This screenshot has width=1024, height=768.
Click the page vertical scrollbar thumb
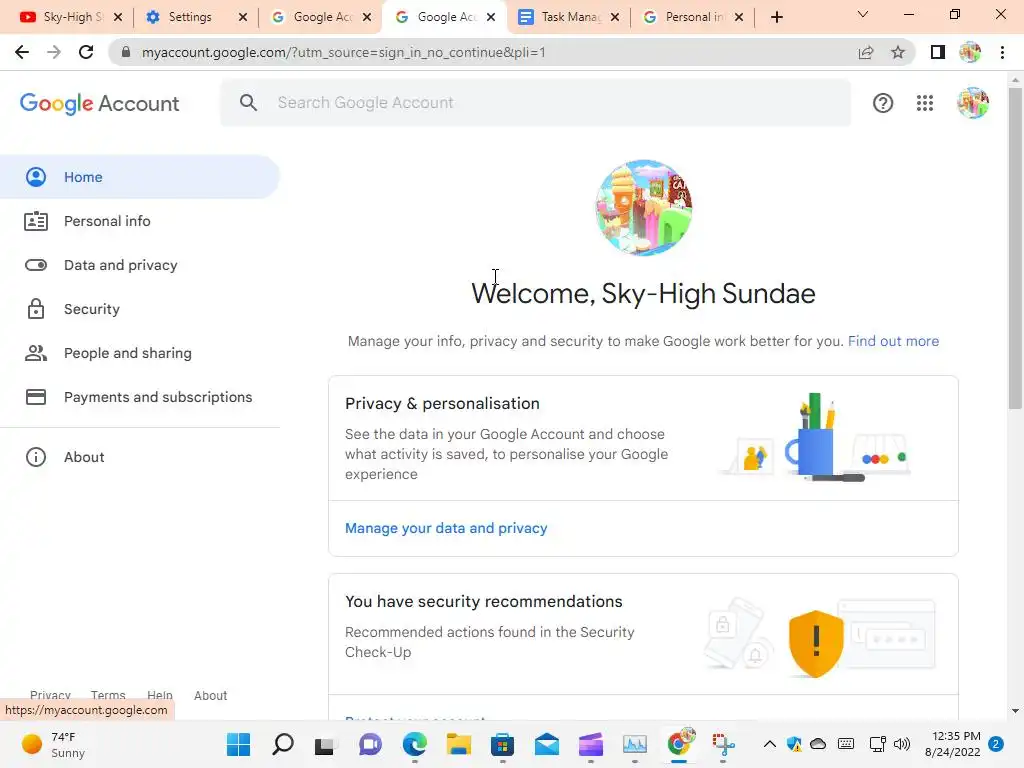pyautogui.click(x=1014, y=248)
